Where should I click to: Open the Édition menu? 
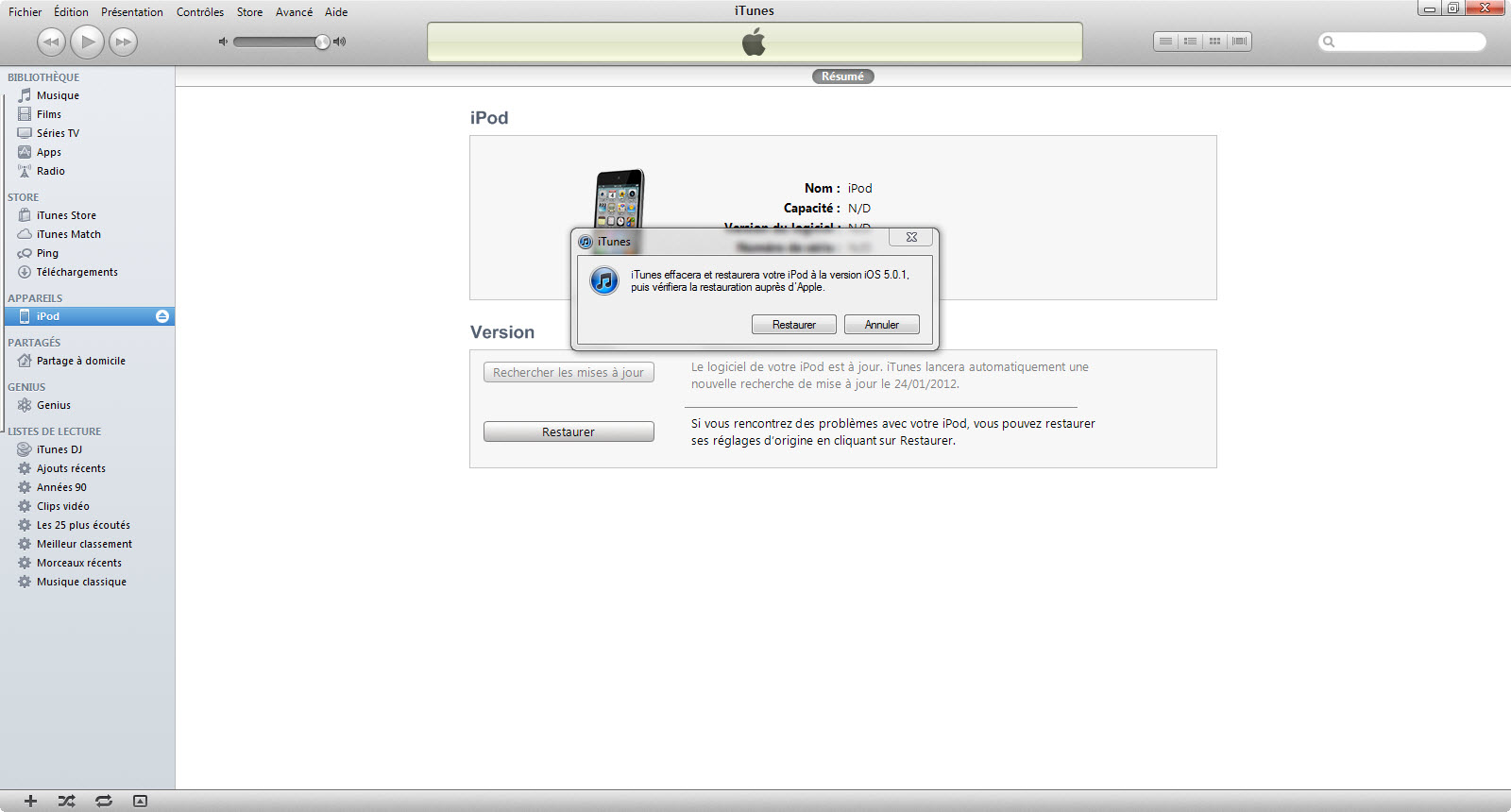pyautogui.click(x=71, y=12)
